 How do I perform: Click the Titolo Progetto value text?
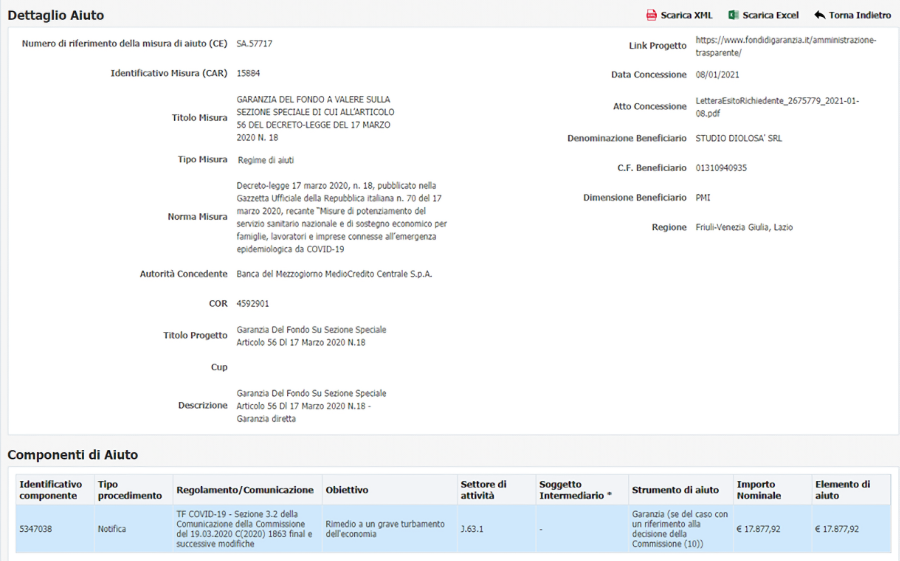[x=311, y=336]
